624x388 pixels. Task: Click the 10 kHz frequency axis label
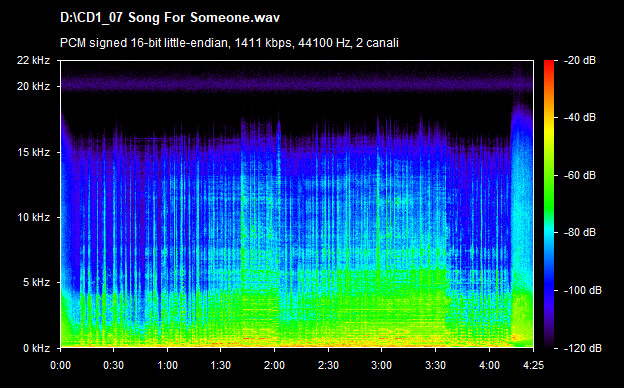point(33,217)
